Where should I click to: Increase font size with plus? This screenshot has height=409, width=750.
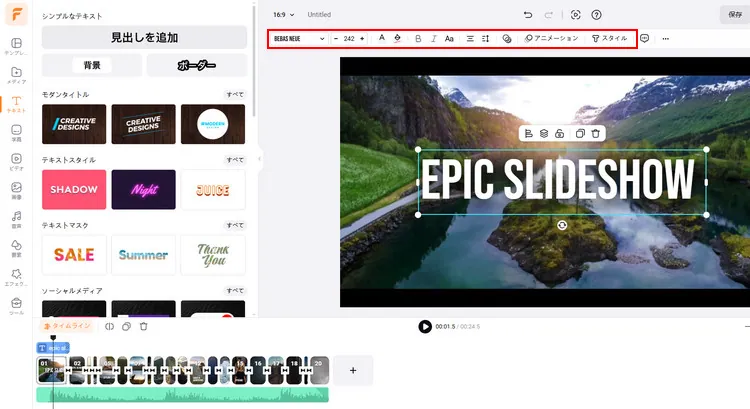pos(362,39)
